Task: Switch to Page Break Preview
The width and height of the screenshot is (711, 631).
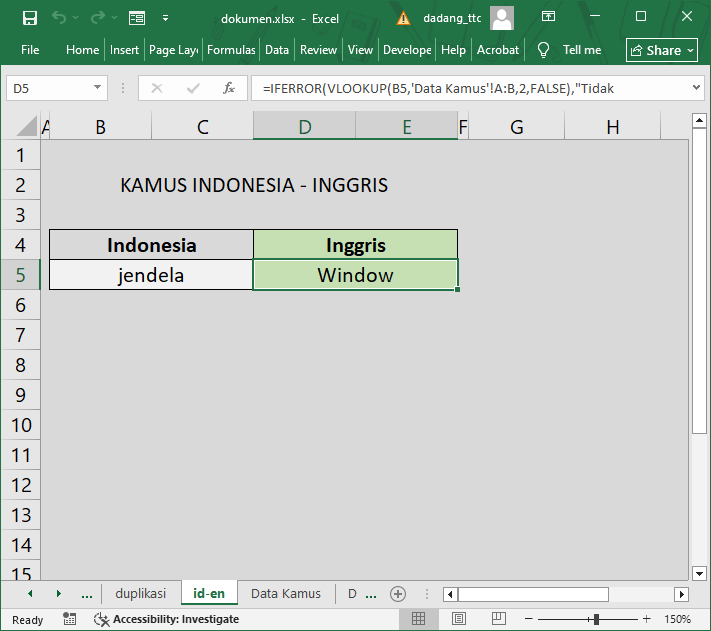Action: tap(498, 618)
